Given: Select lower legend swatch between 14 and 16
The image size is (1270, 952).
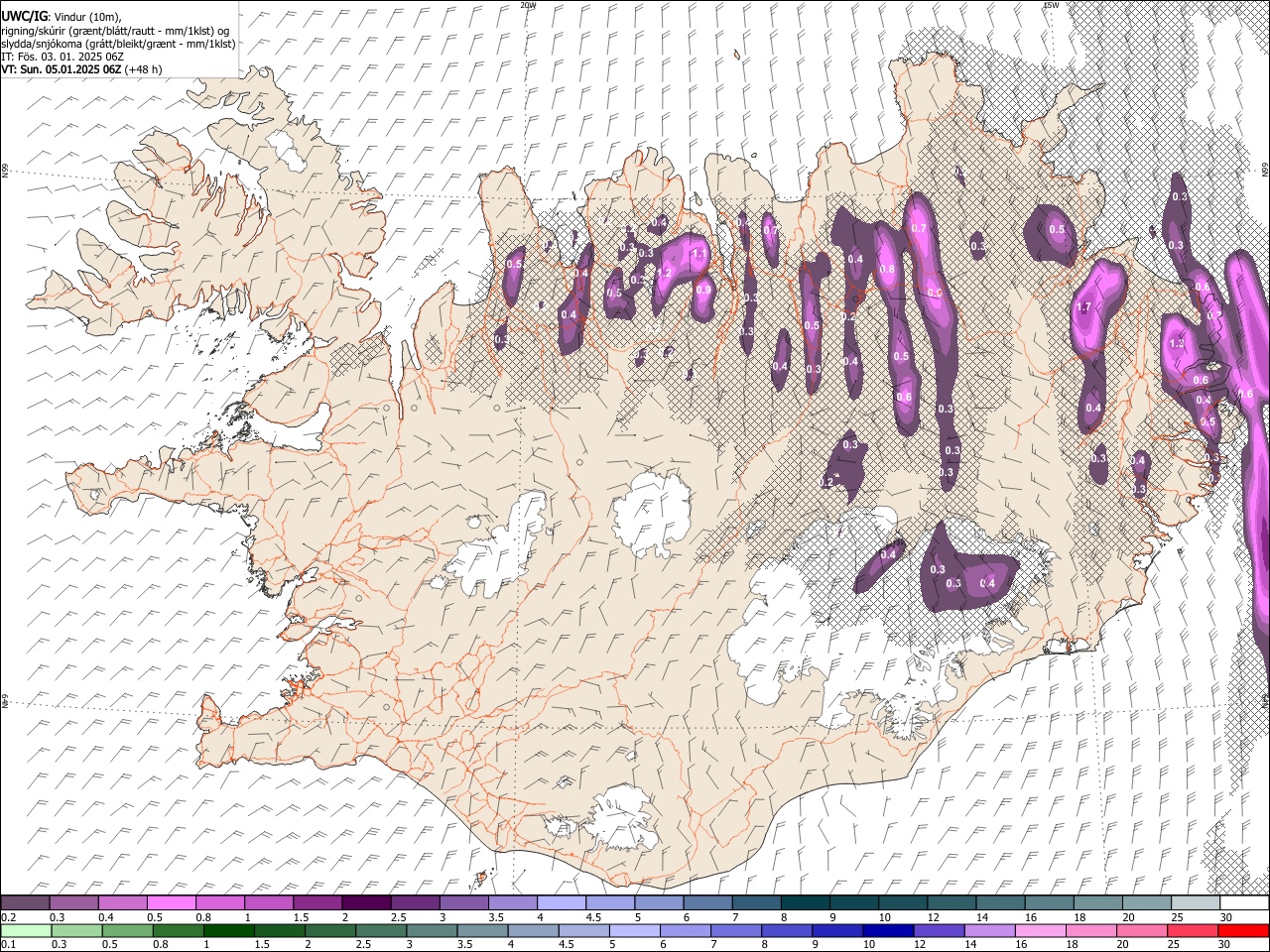Looking at the screenshot, I should coord(988,930).
